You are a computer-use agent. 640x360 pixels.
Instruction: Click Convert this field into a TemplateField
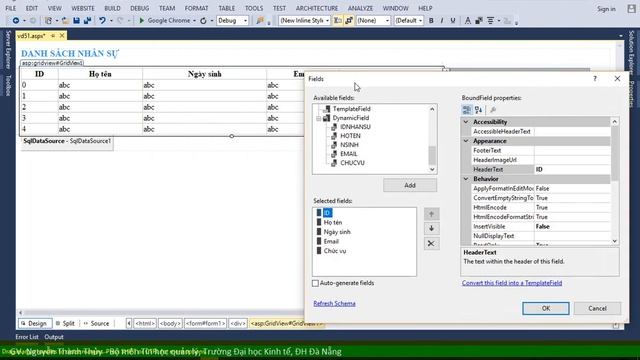pos(512,283)
